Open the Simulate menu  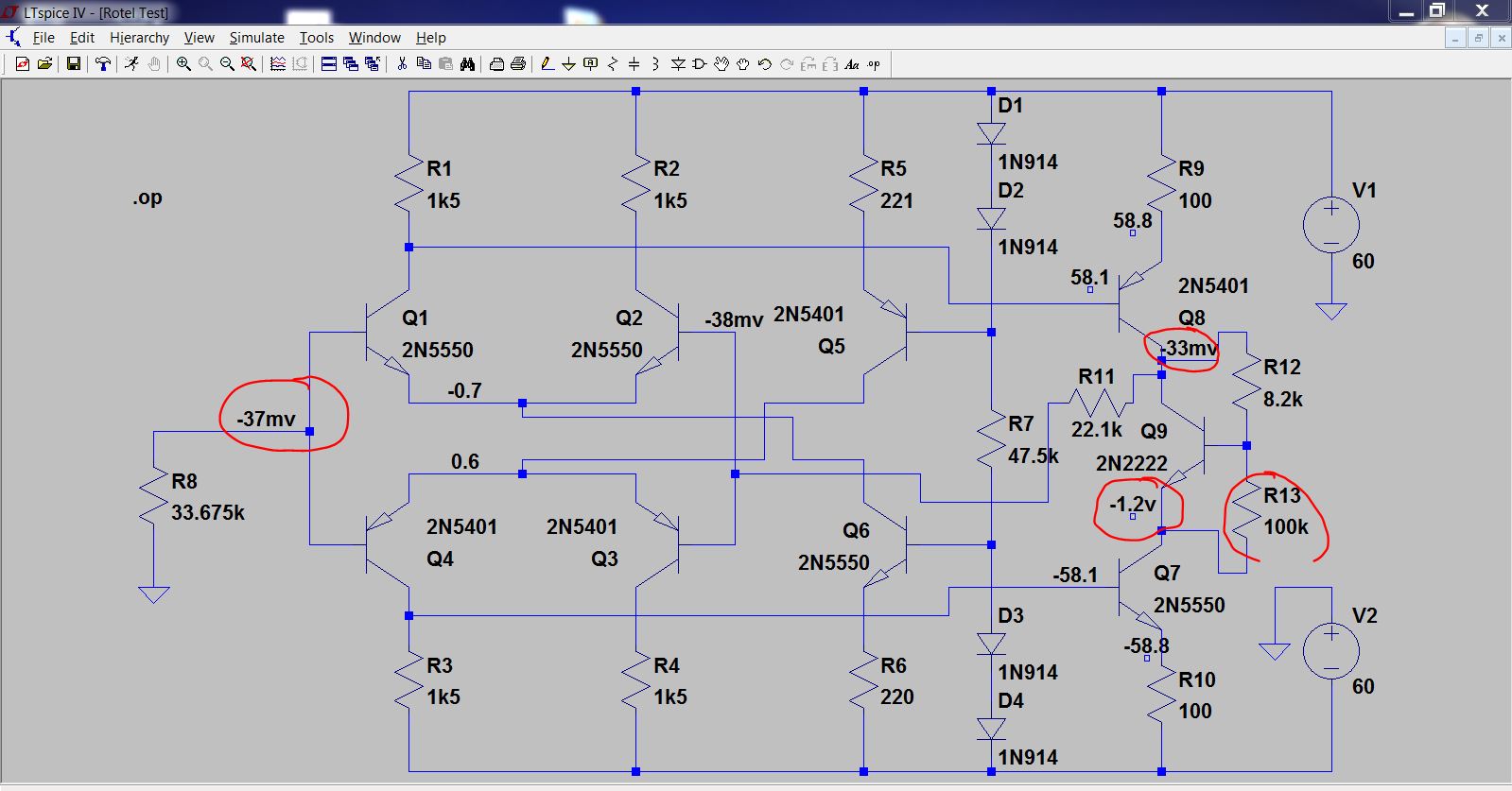(x=256, y=38)
